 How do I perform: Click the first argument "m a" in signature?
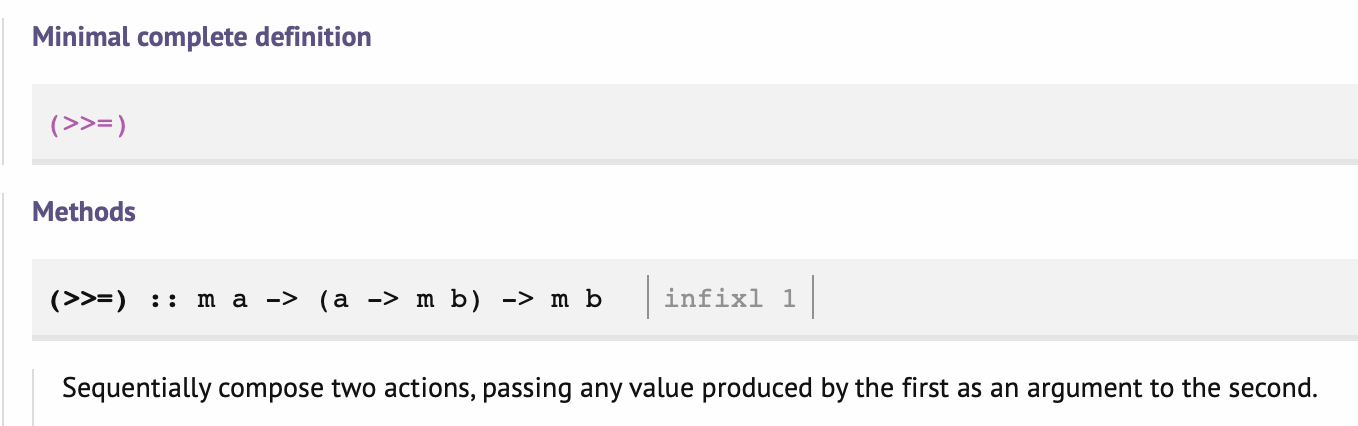[222, 299]
